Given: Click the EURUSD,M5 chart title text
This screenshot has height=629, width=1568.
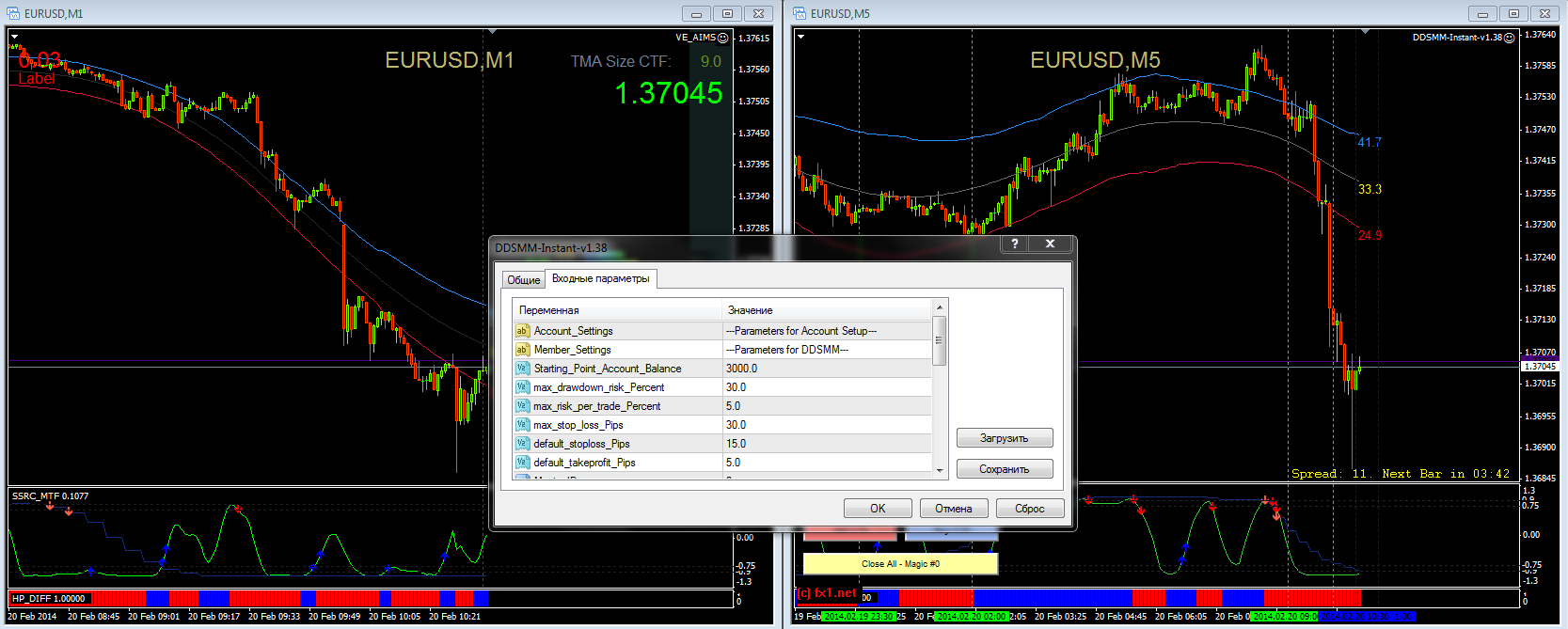Looking at the screenshot, I should [x=1095, y=60].
